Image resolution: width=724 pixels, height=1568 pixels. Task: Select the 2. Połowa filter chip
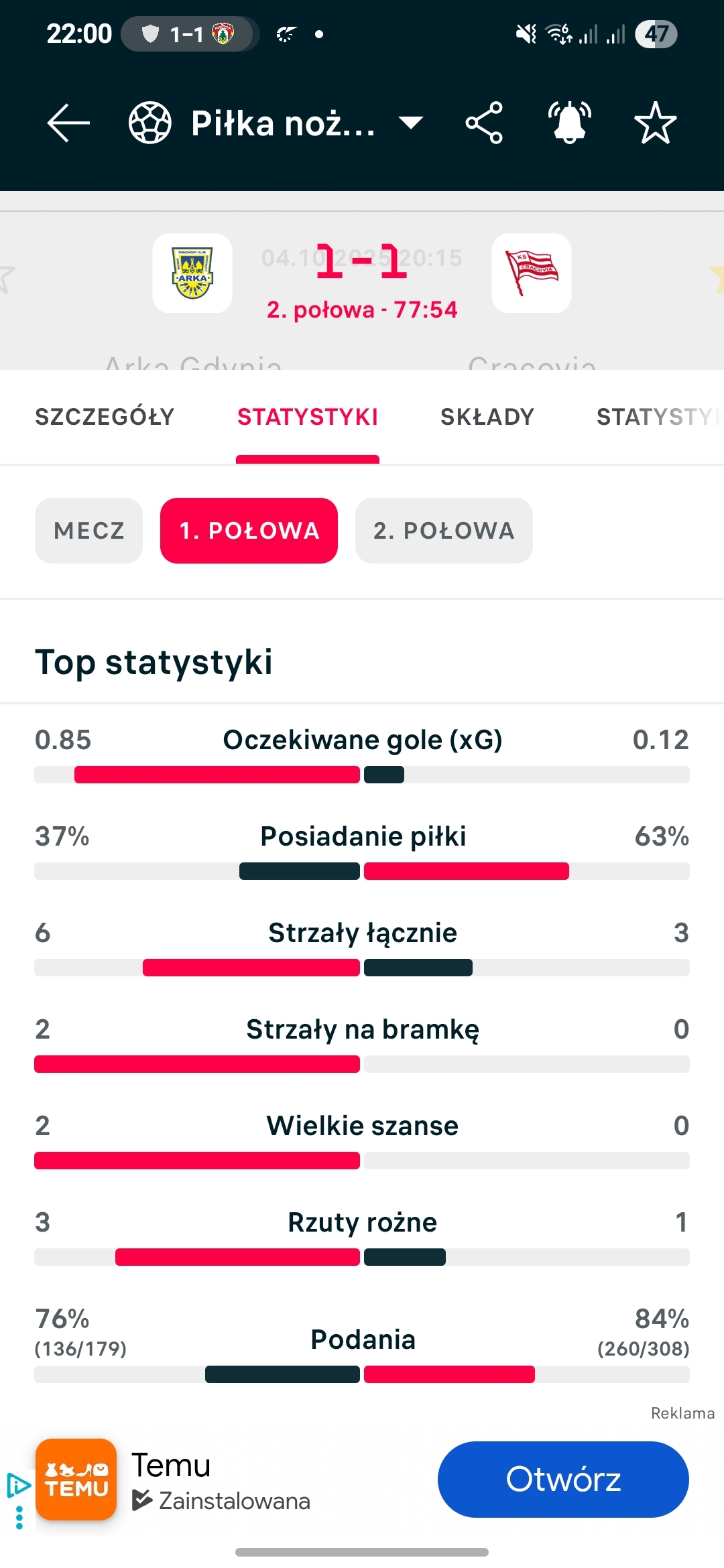pos(444,531)
